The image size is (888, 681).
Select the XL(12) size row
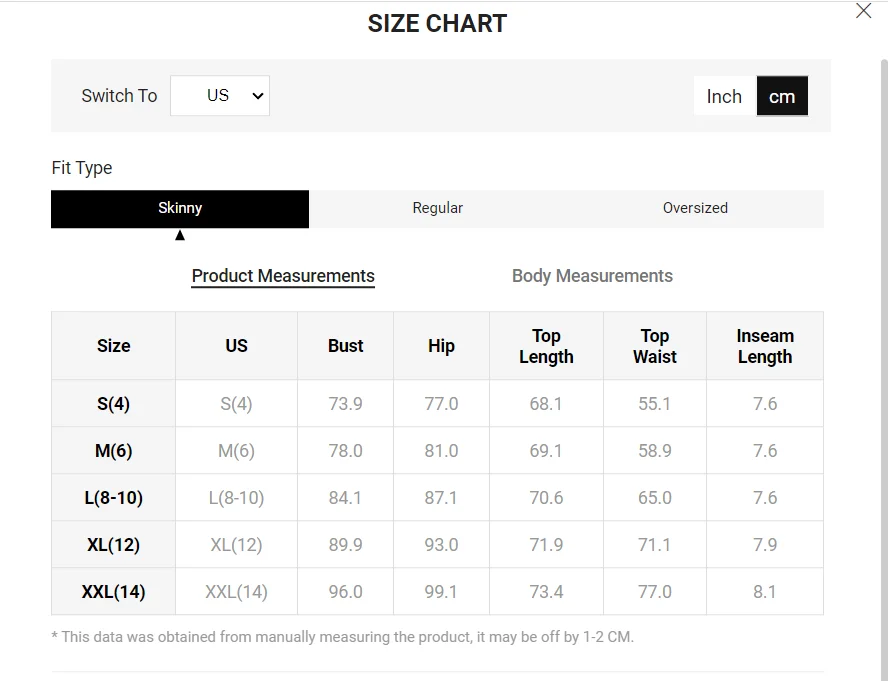coord(437,544)
